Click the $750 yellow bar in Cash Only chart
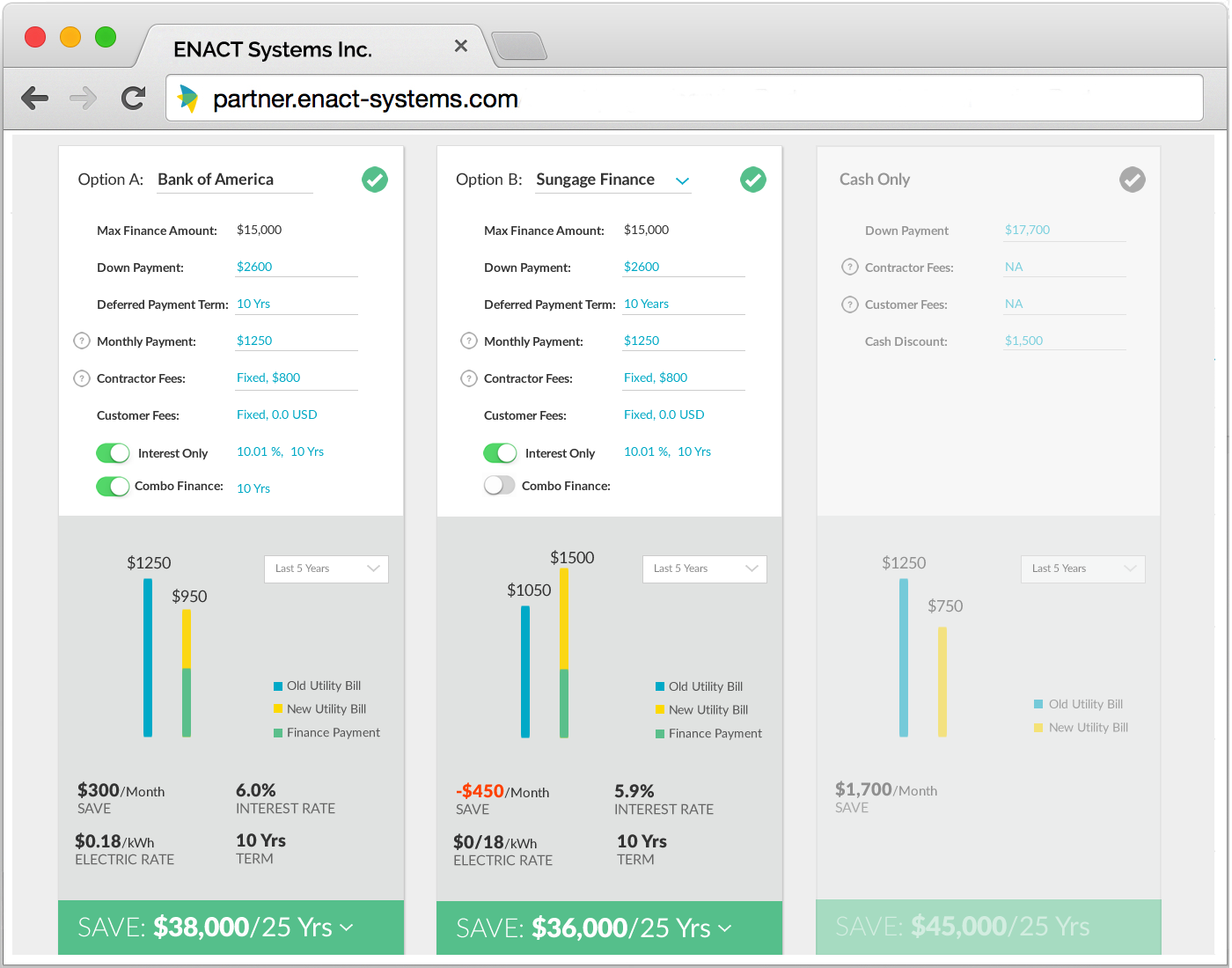 pos(942,682)
